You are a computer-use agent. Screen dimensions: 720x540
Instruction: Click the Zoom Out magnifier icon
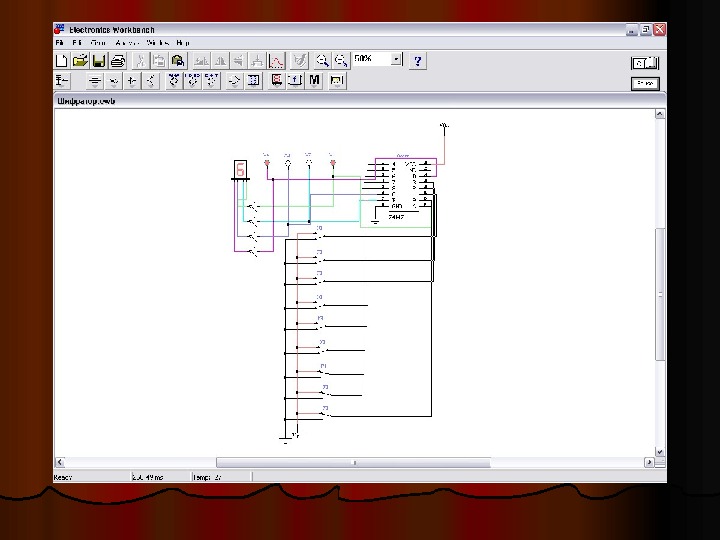point(341,60)
